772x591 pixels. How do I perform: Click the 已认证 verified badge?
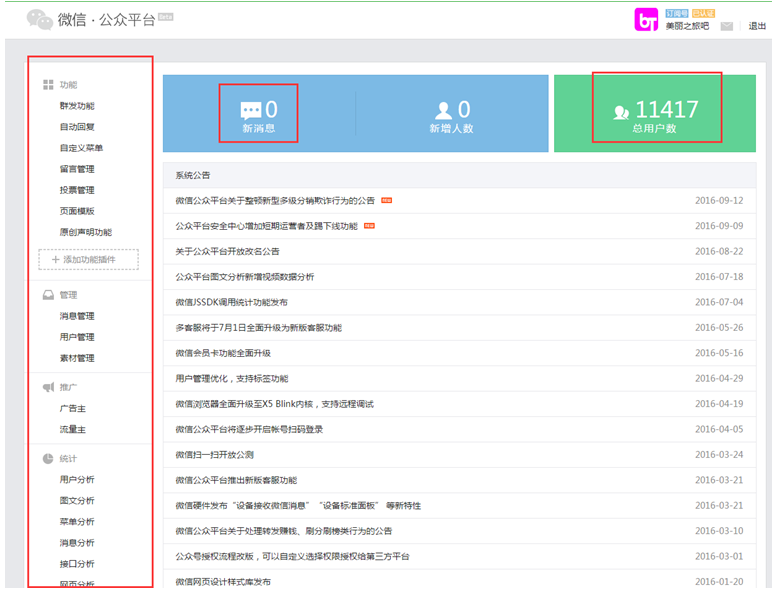[703, 13]
